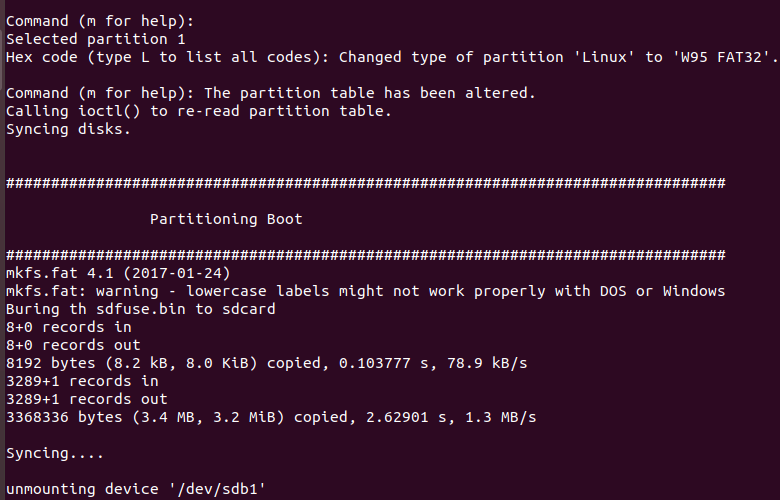780x500 pixels.
Task: Click the "Calling ioctl()" output line
Action: [x=199, y=111]
